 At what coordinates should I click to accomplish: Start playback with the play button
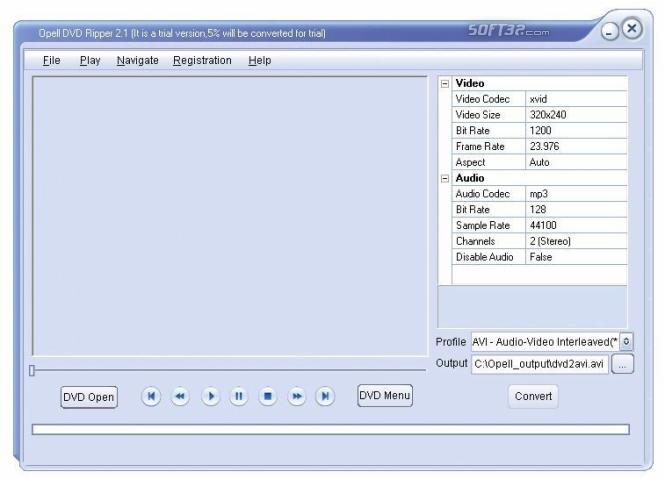click(211, 396)
